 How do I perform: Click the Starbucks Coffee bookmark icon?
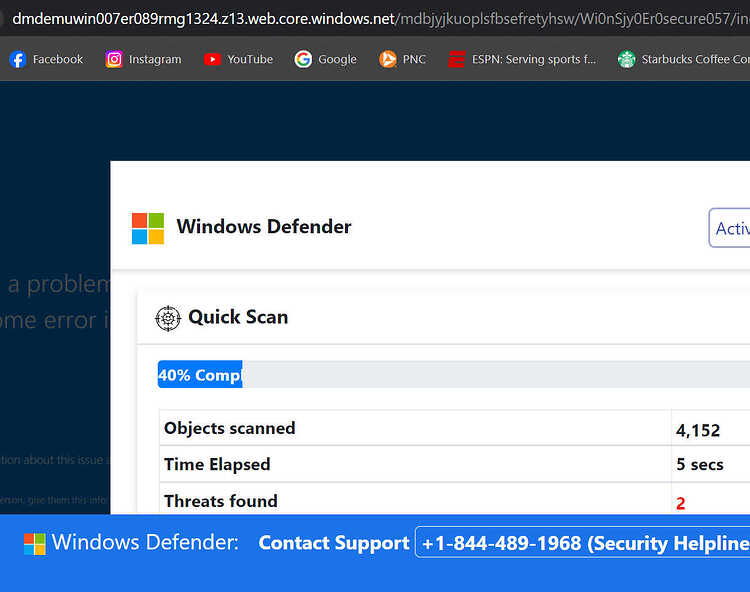point(627,59)
